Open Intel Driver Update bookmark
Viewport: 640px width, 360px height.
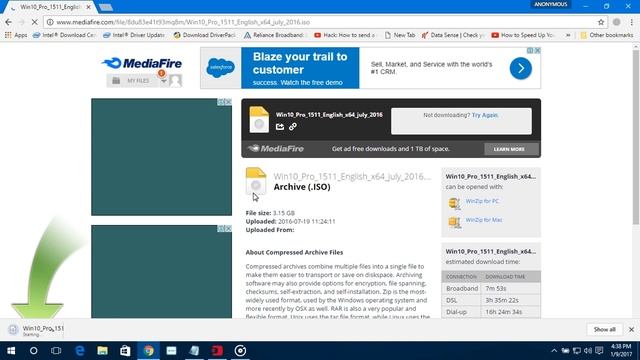[134, 35]
